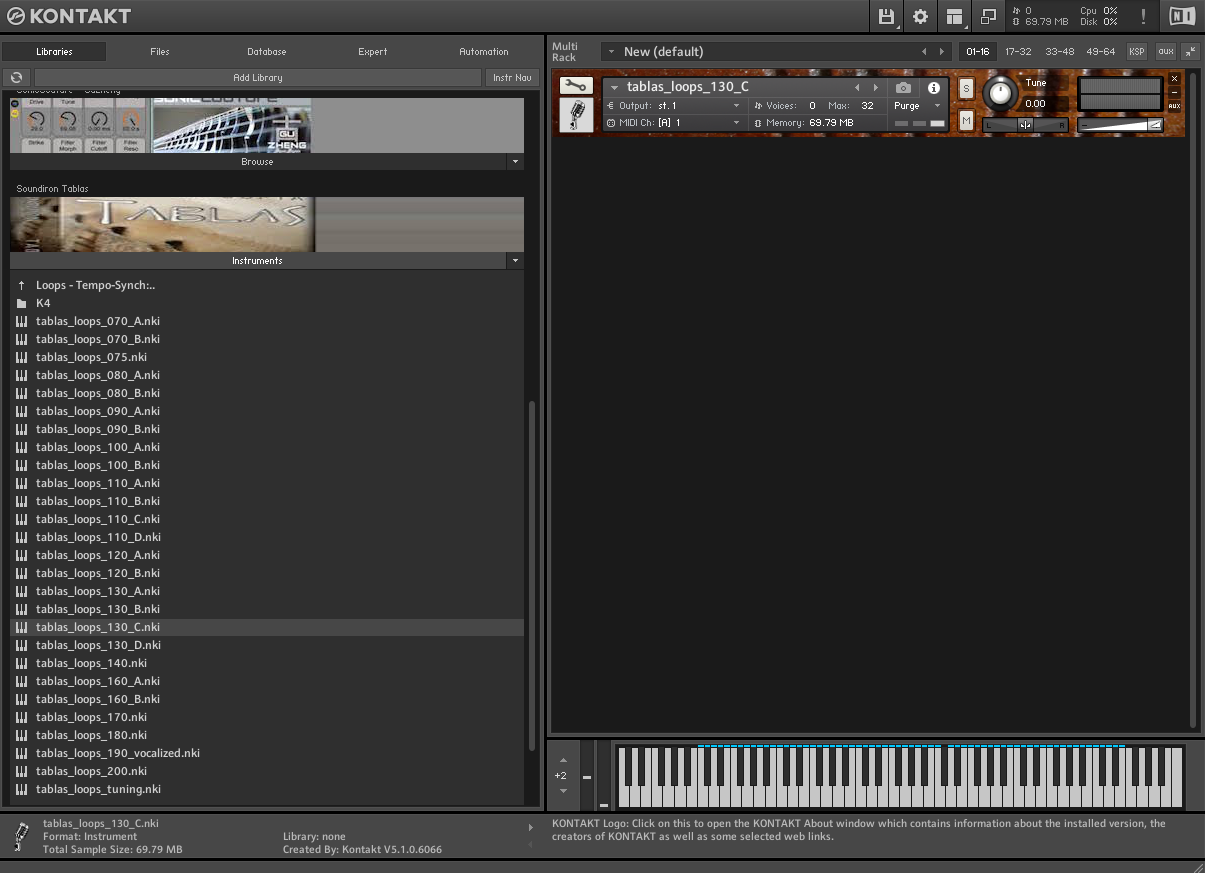Open Browse dropdown arrow of upper library
The width and height of the screenshot is (1205, 873).
pos(515,162)
